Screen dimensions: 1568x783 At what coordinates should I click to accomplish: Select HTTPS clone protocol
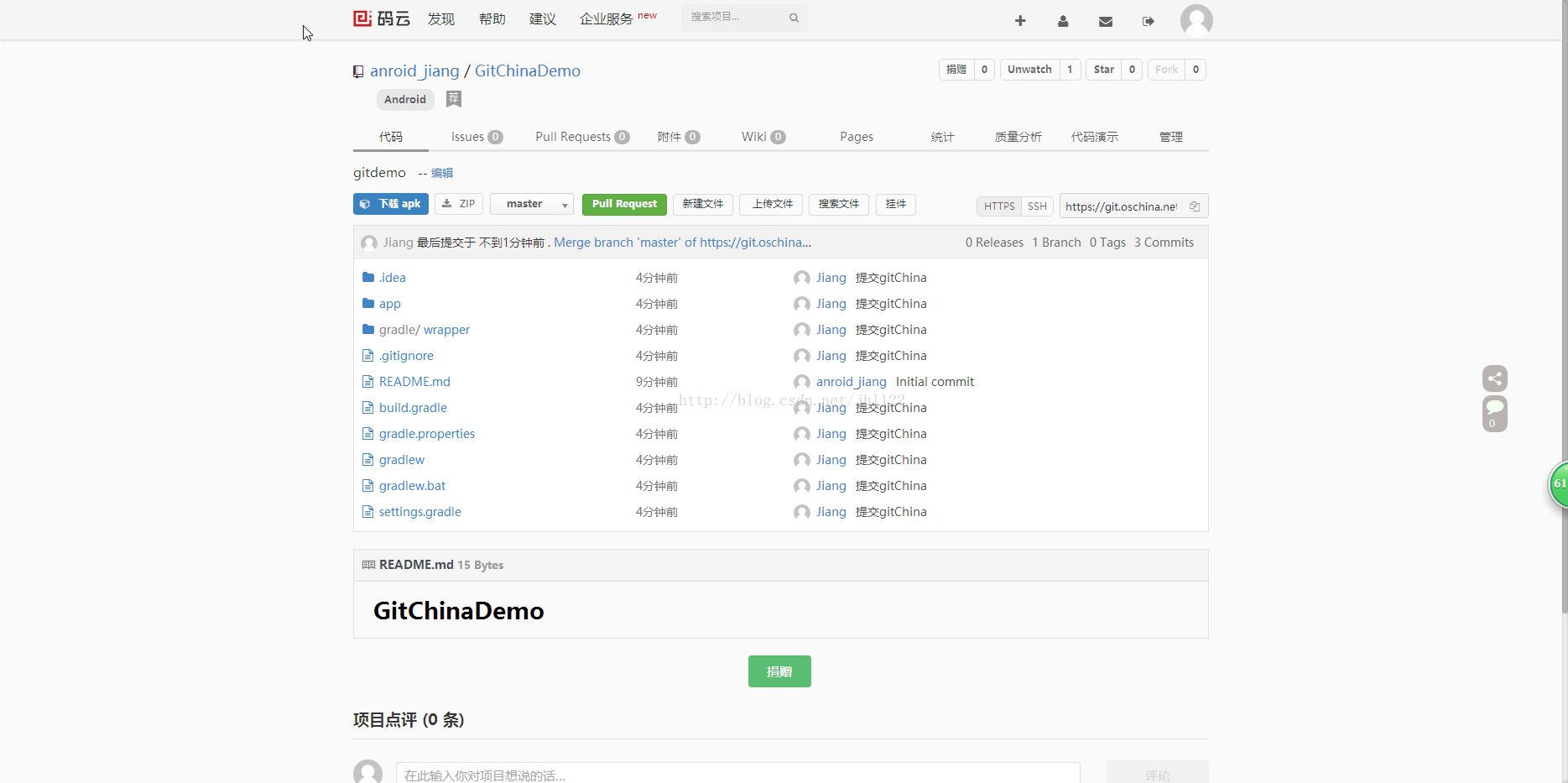pos(999,206)
